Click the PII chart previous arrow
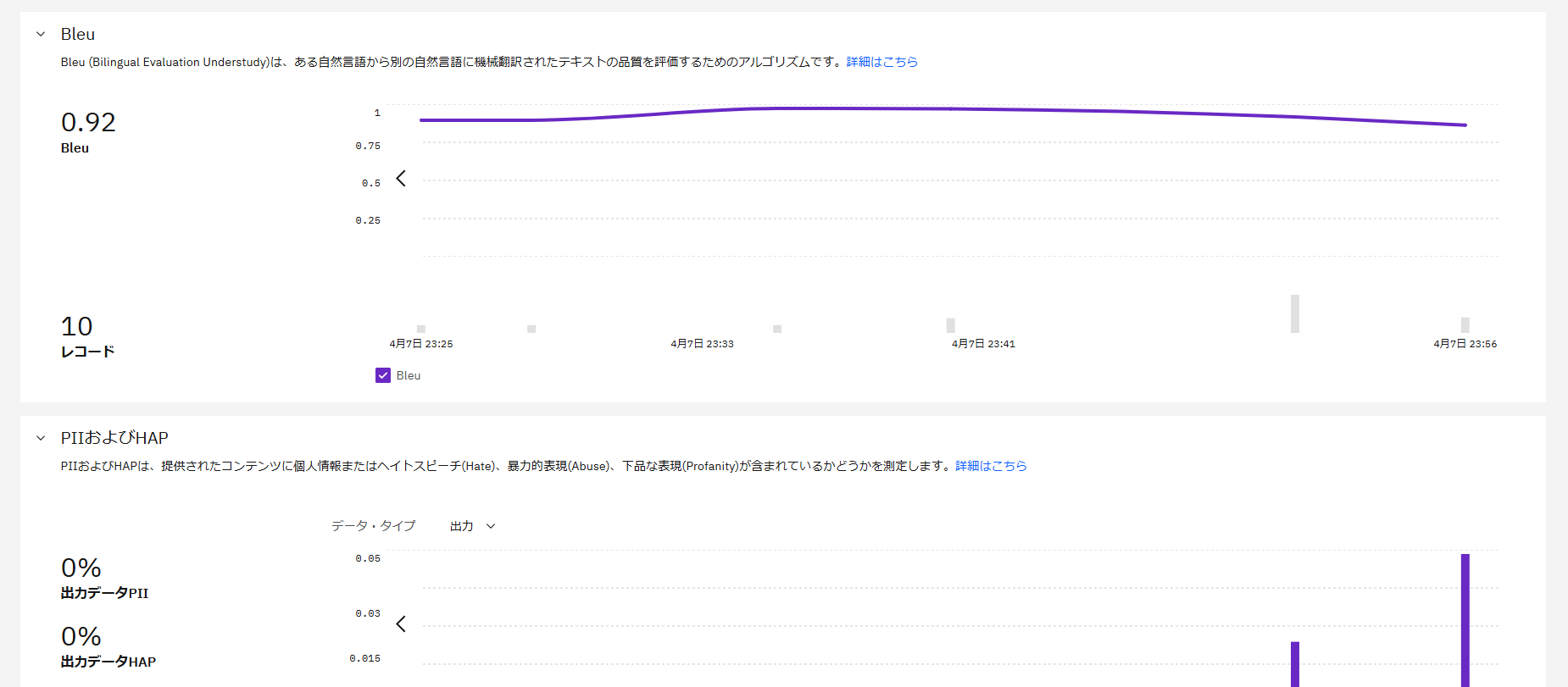Screen dimensions: 1568x687 click(401, 624)
